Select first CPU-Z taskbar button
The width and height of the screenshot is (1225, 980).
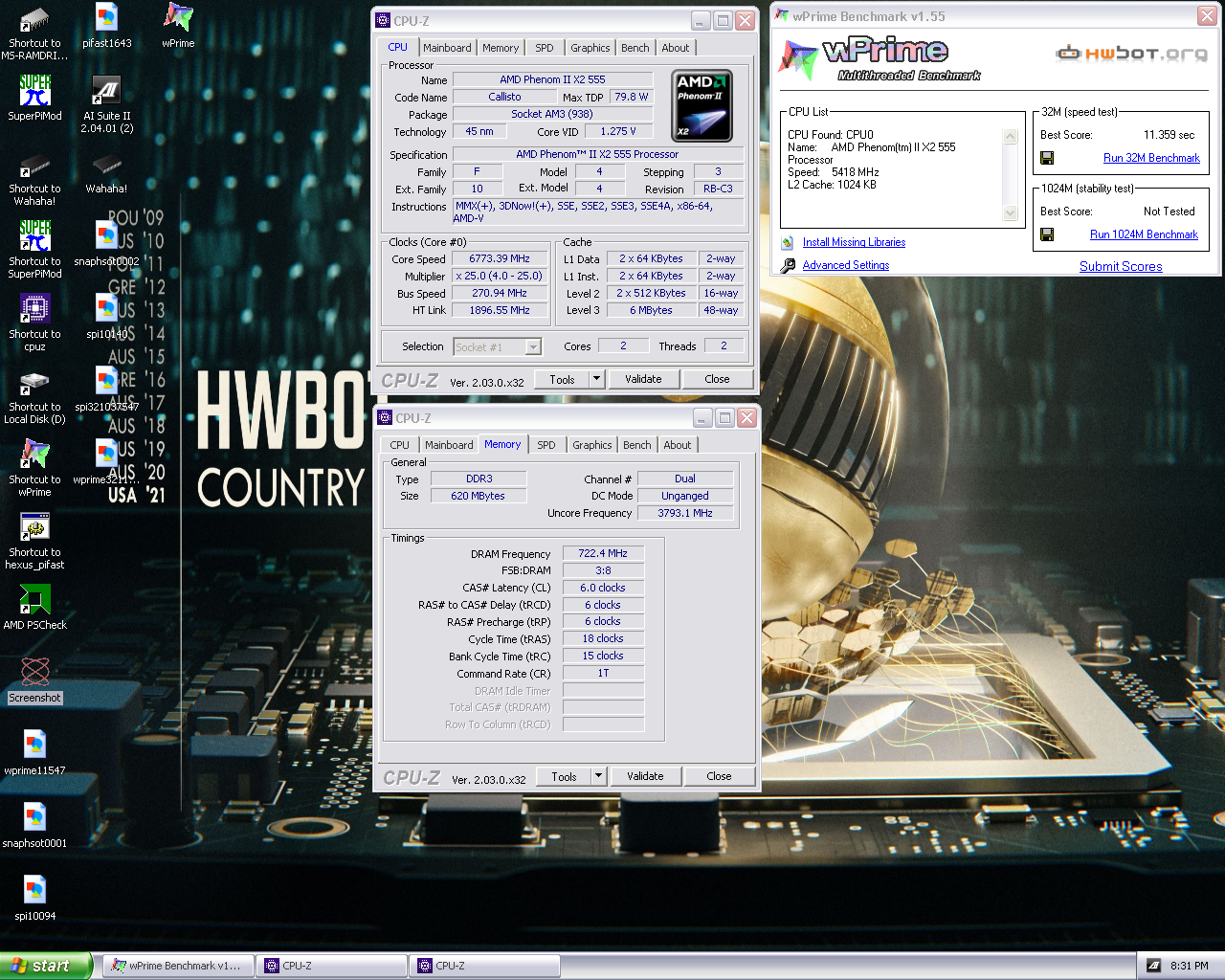coord(332,966)
